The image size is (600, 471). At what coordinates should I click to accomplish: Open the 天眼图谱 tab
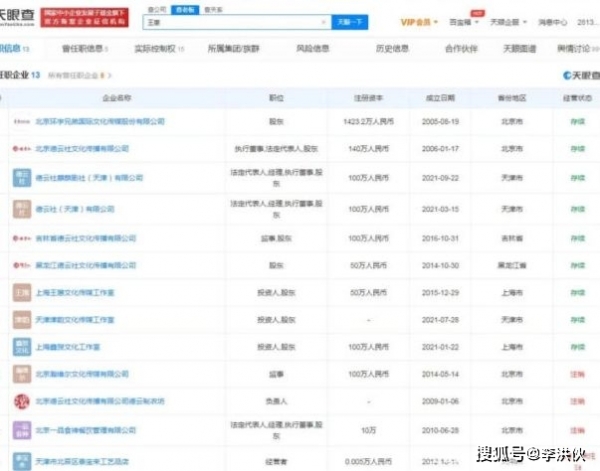tap(520, 49)
